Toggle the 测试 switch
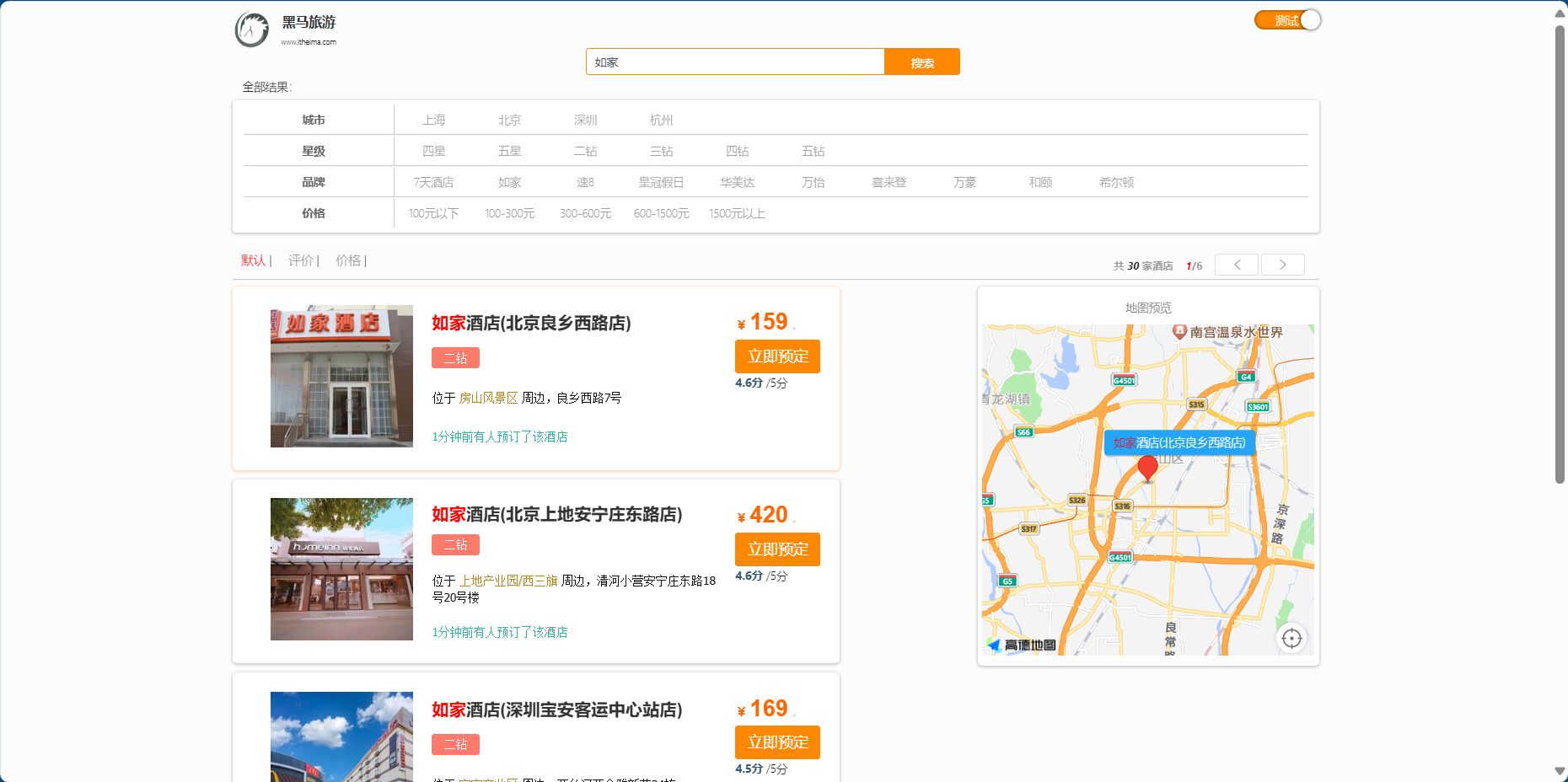The image size is (1568, 782). tap(1287, 20)
